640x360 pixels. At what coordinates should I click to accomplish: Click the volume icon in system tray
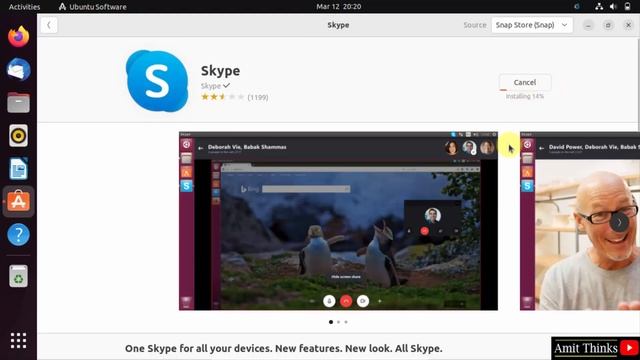[x=613, y=7]
